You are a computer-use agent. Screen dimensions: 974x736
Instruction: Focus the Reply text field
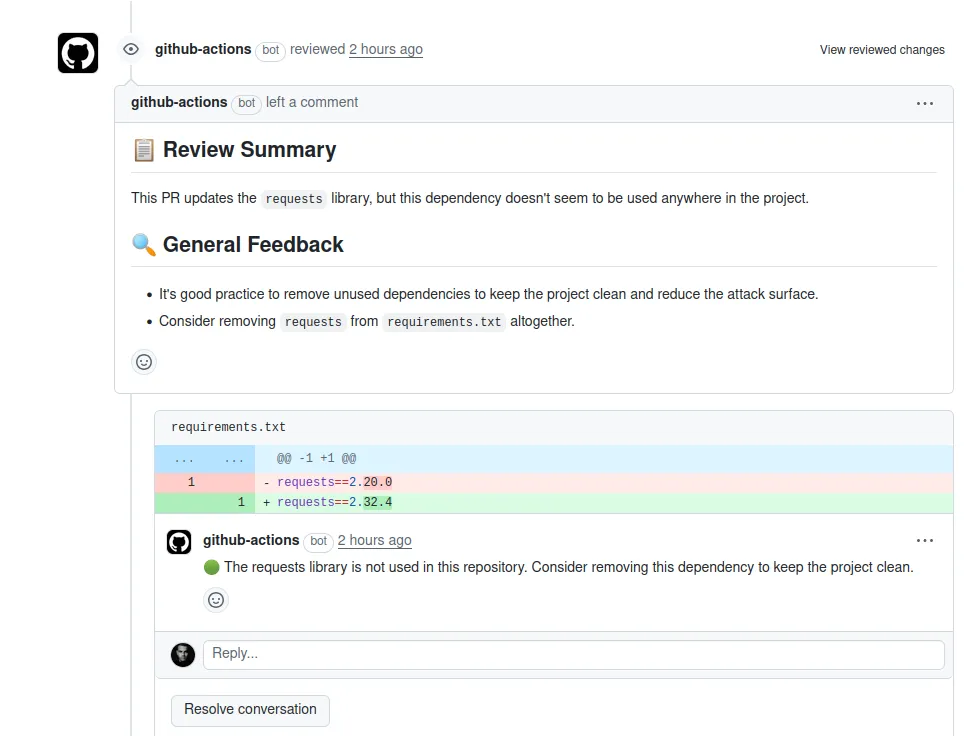[x=573, y=655]
